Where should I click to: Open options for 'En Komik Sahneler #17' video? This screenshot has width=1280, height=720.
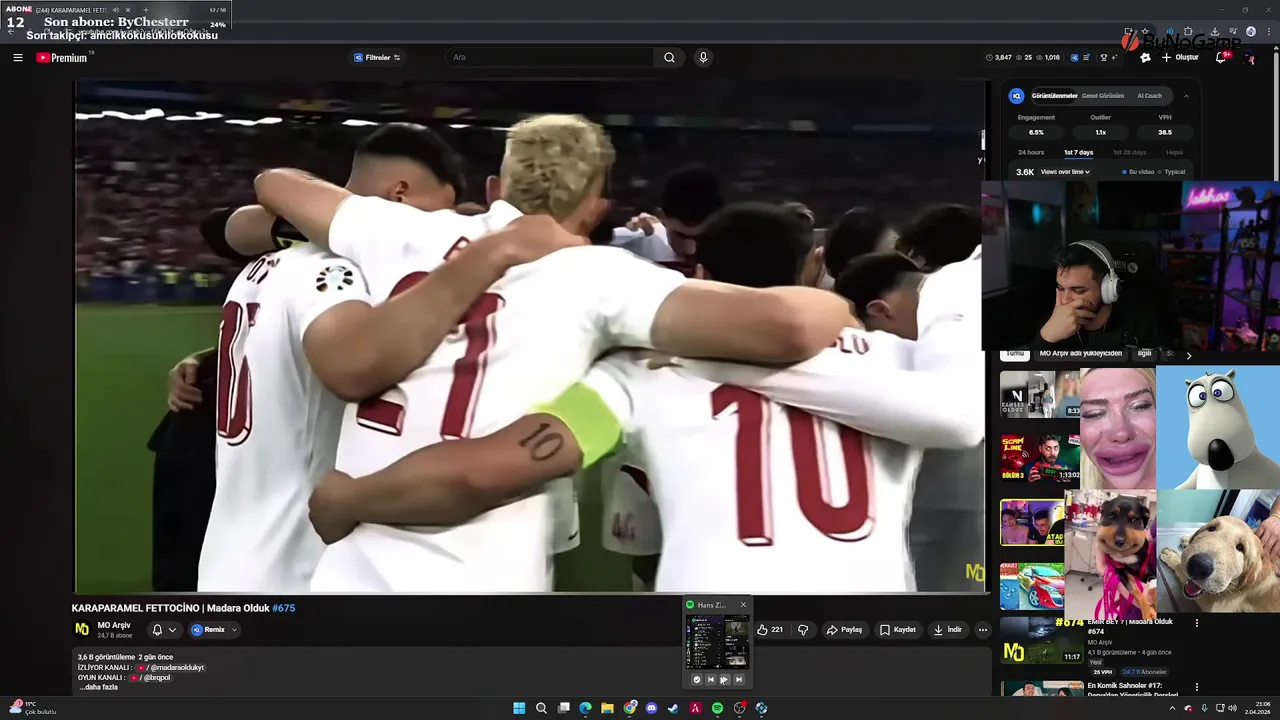point(1197,688)
